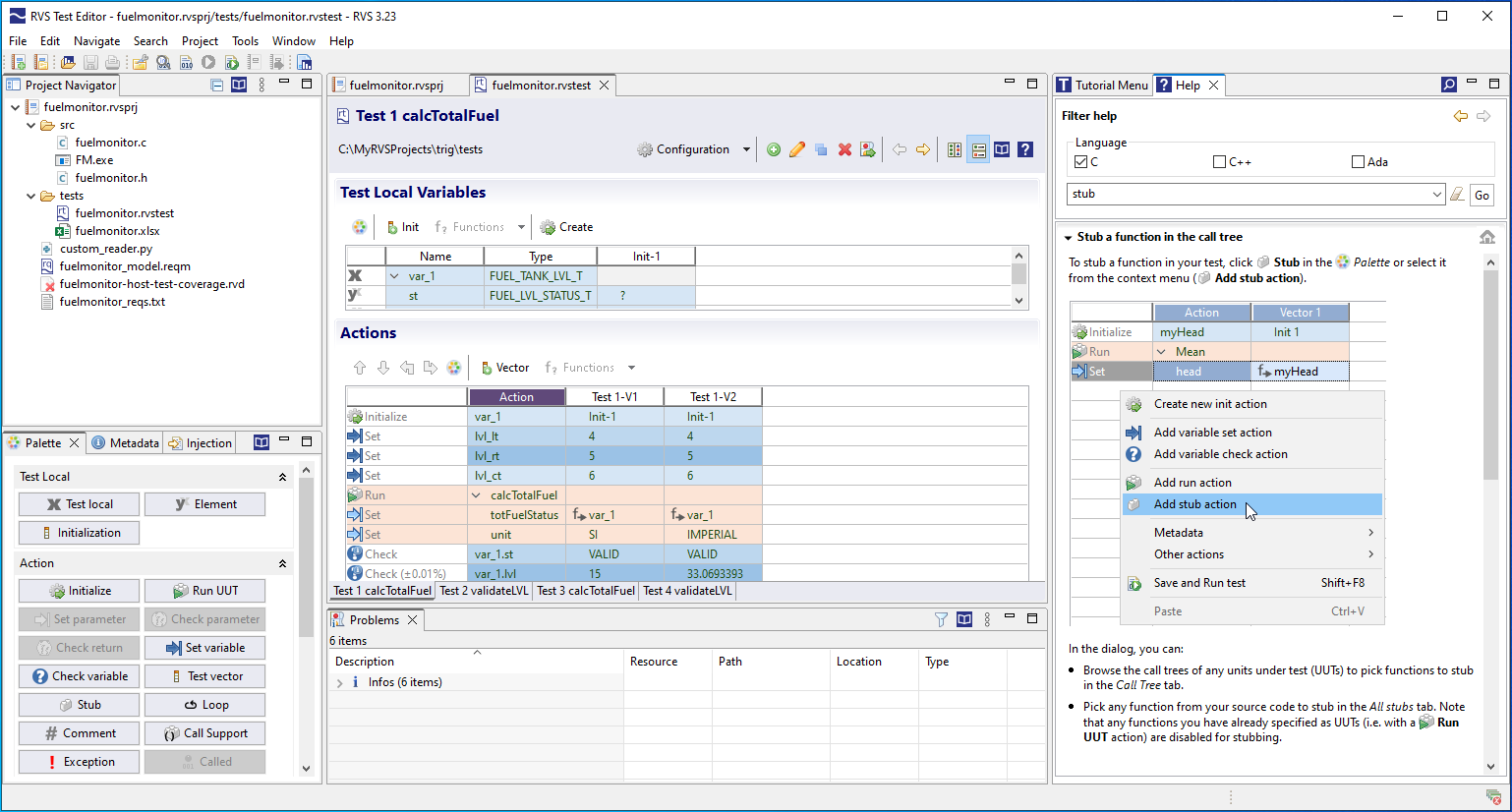Click the report chart icon at main toolbar end
Viewport: 1512px width, 812px height.
pos(305,62)
